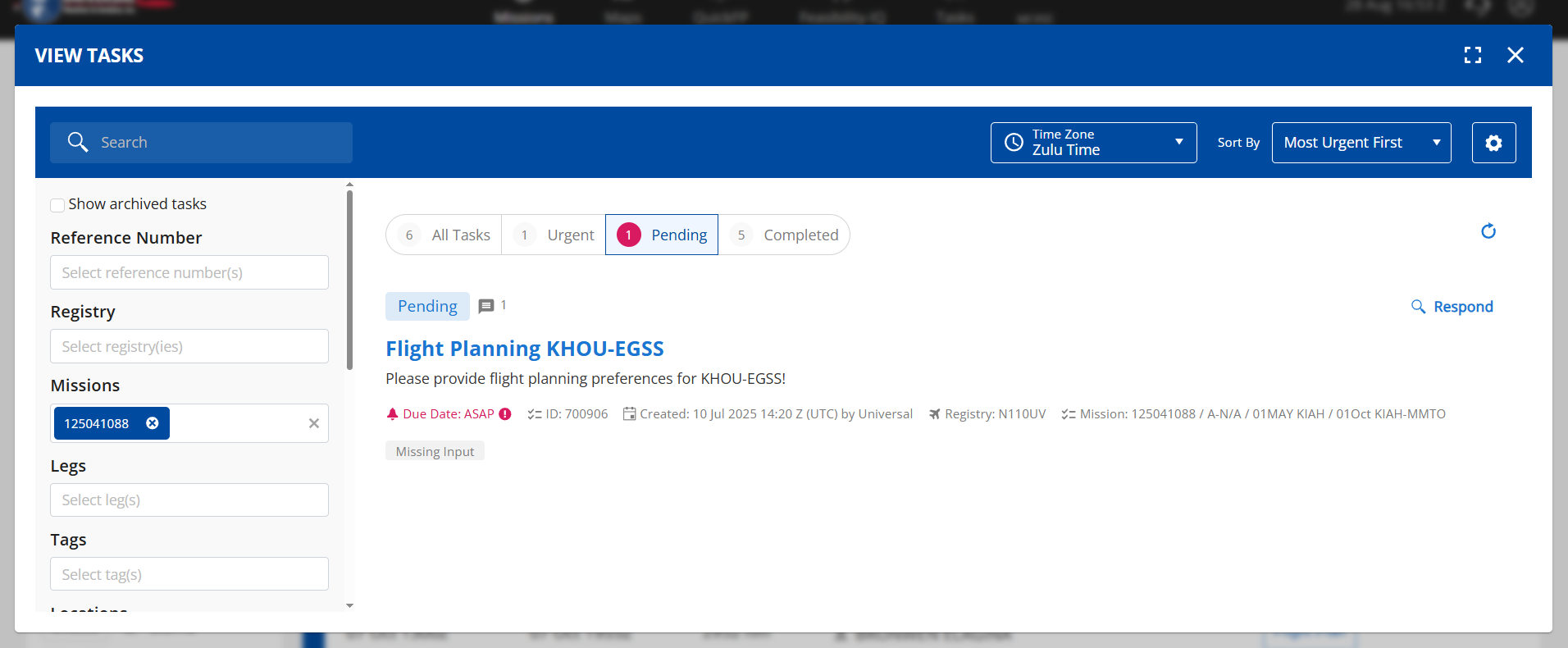The width and height of the screenshot is (1568, 648).
Task: Click the Reference Number select field
Action: pyautogui.click(x=189, y=272)
